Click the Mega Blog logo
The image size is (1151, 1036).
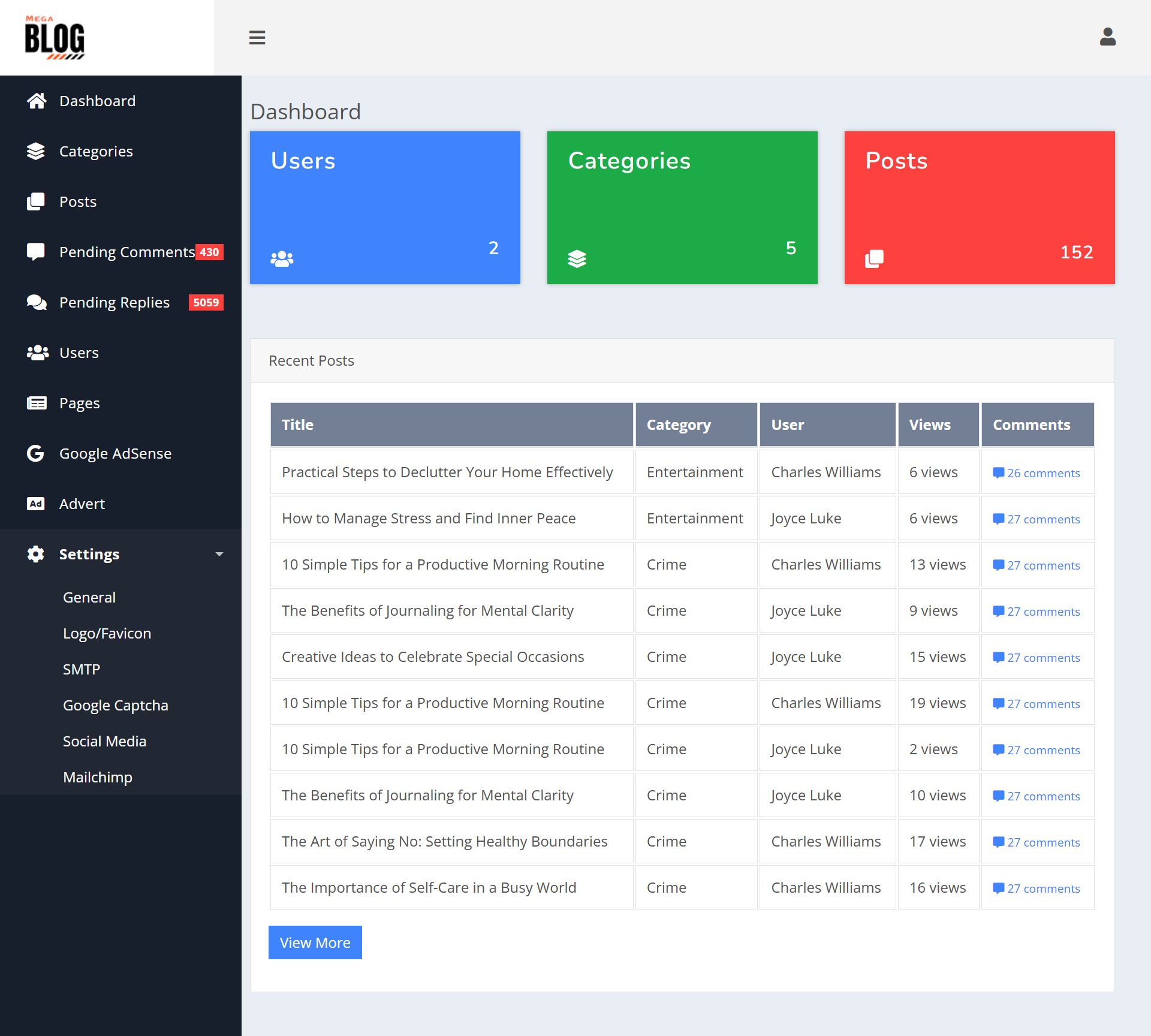coord(55,38)
